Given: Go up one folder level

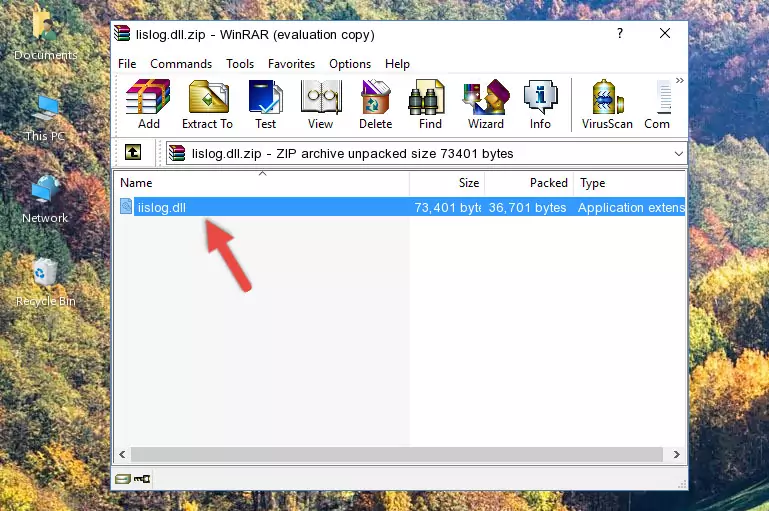Looking at the screenshot, I should pos(133,153).
